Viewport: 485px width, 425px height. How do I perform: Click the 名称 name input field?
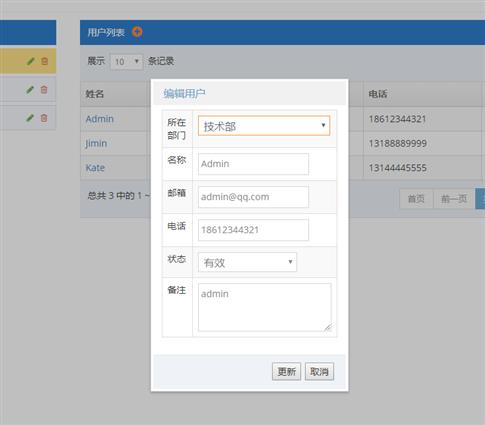pyautogui.click(x=253, y=164)
